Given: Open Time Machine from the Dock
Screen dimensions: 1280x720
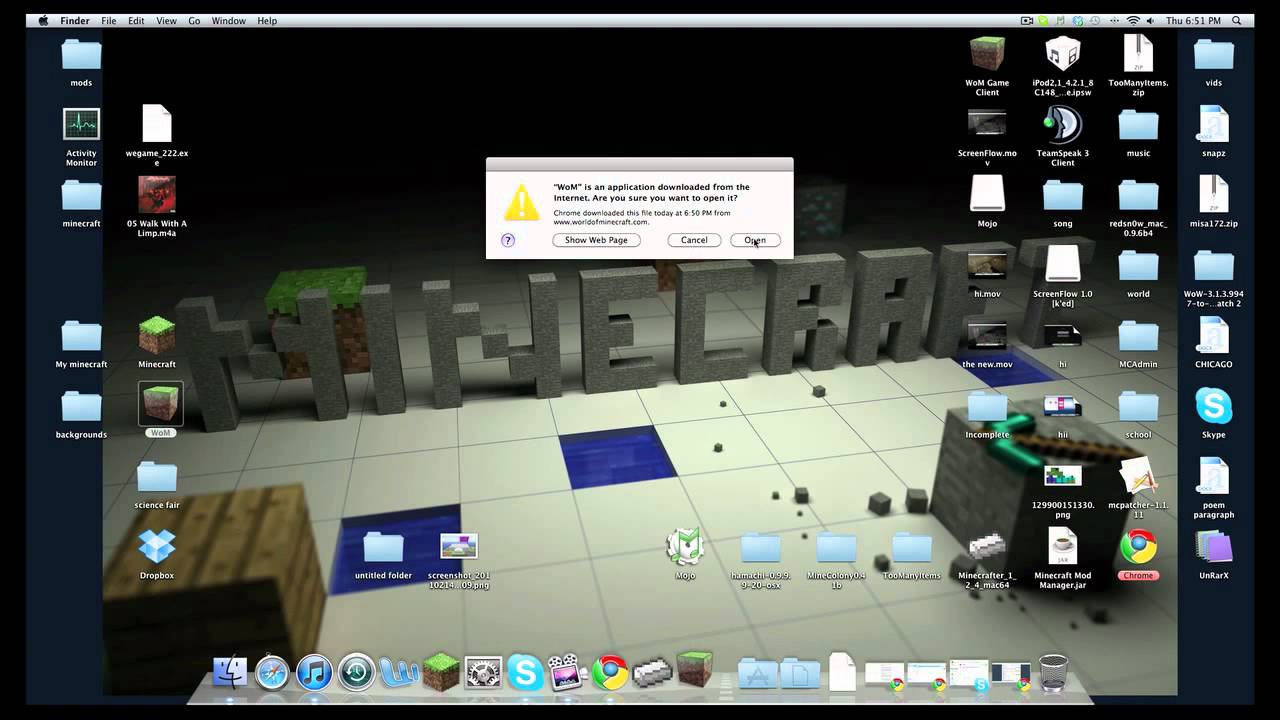Looking at the screenshot, I should [x=356, y=672].
